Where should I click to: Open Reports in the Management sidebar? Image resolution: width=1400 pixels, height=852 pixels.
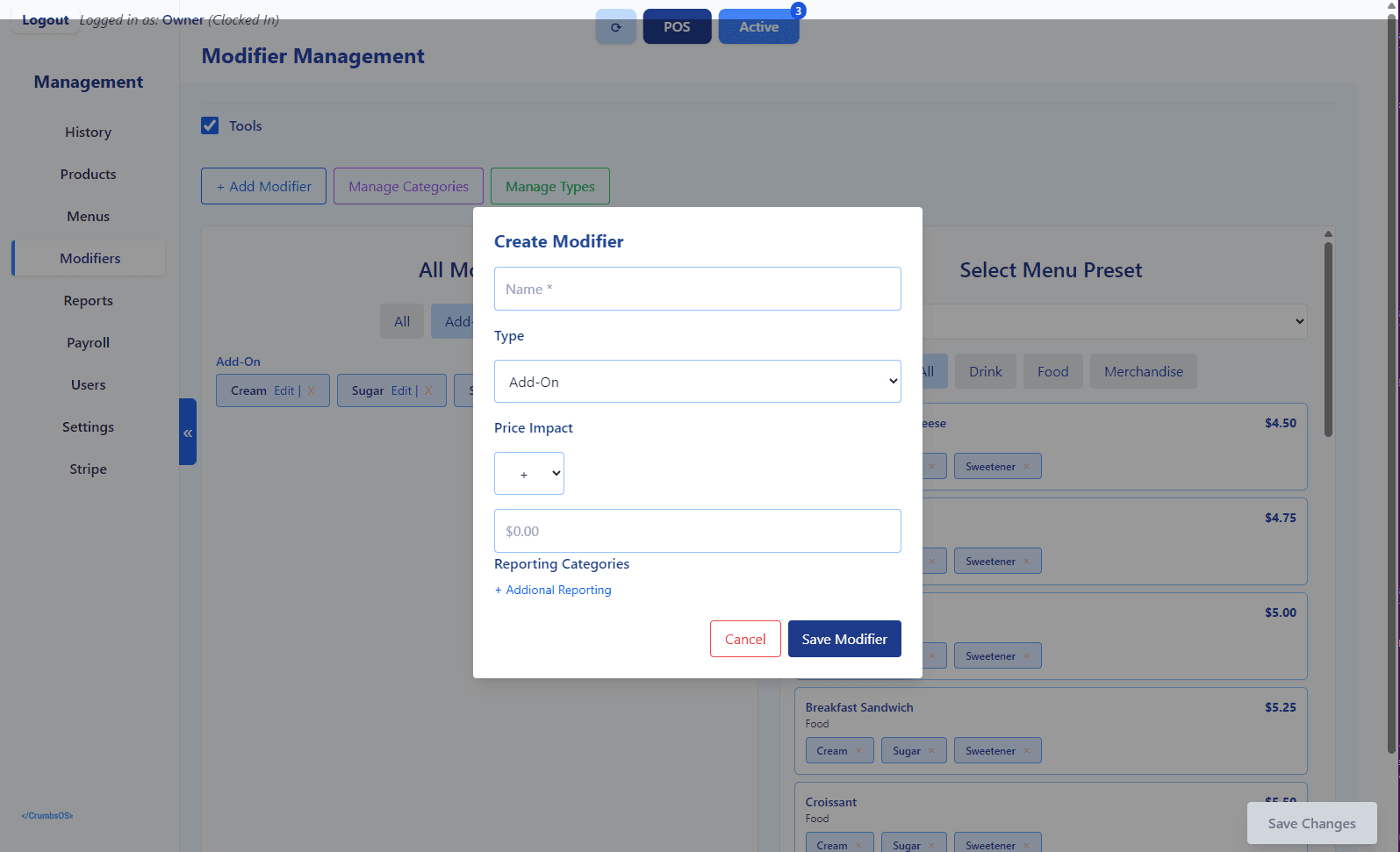coord(88,301)
